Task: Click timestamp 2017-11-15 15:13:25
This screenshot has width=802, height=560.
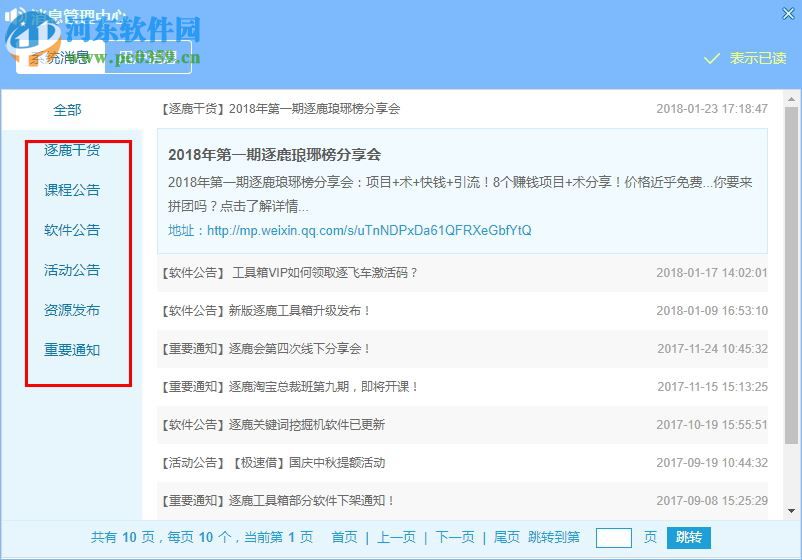Action: (712, 387)
